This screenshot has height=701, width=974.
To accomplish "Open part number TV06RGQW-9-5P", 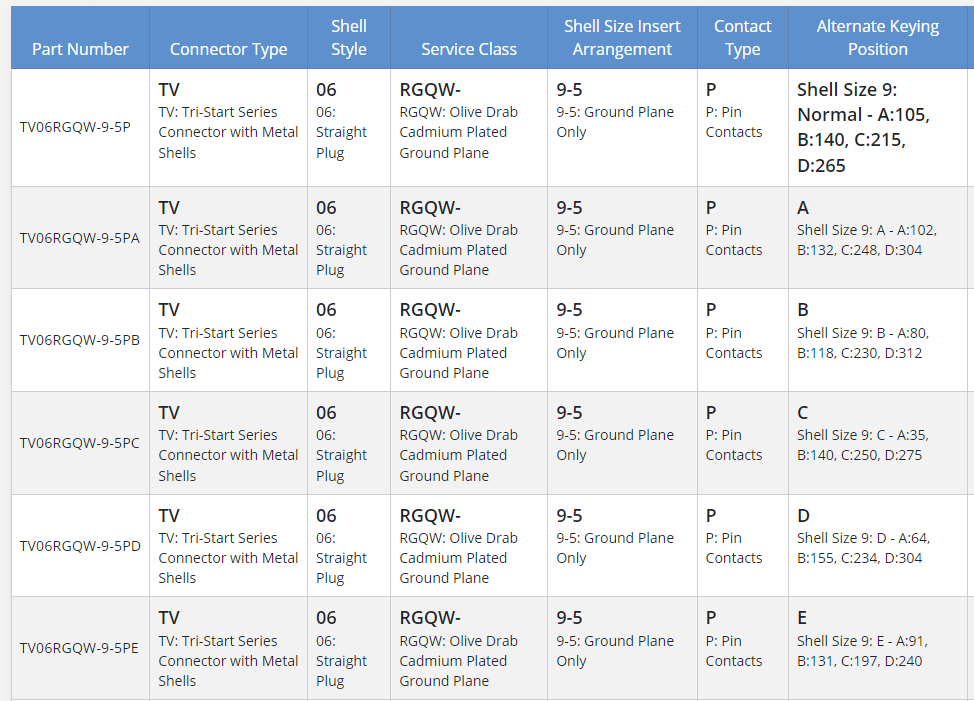I will tap(75, 127).
